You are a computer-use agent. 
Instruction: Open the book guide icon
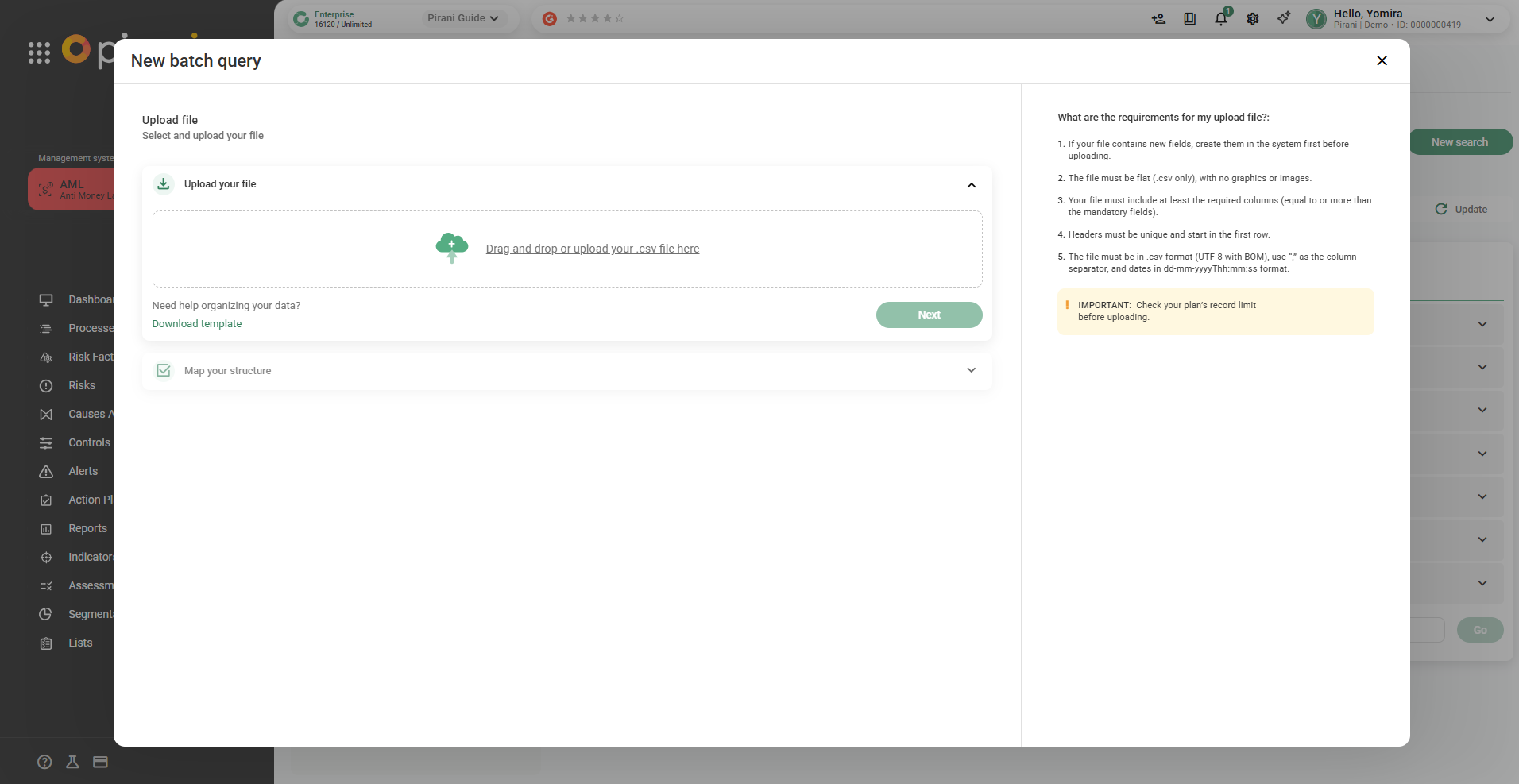click(x=1189, y=19)
